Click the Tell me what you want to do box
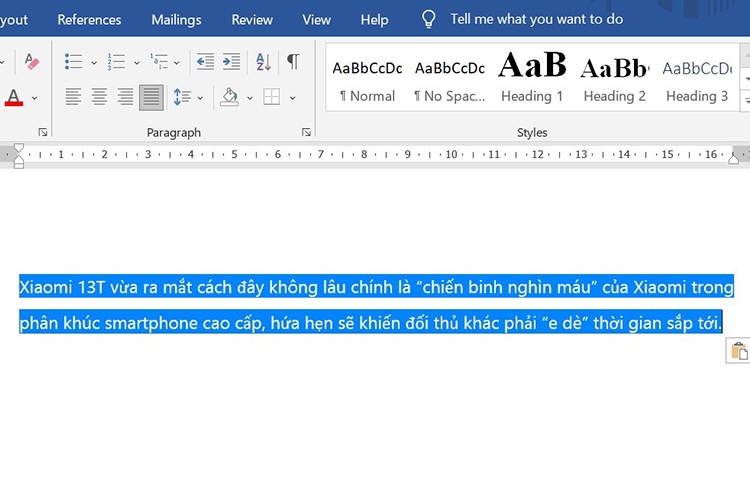This screenshot has width=750, height=500. (537, 19)
